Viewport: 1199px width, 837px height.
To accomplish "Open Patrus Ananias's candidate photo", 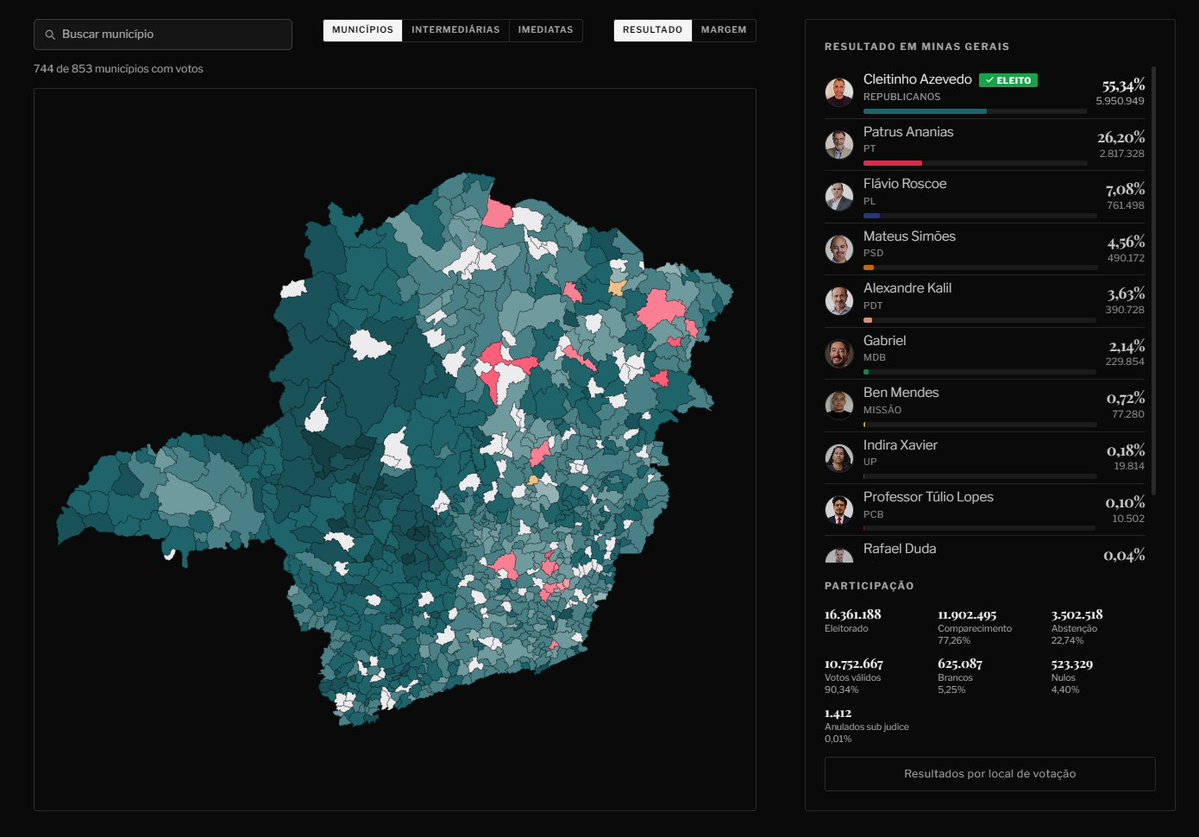I will point(839,144).
